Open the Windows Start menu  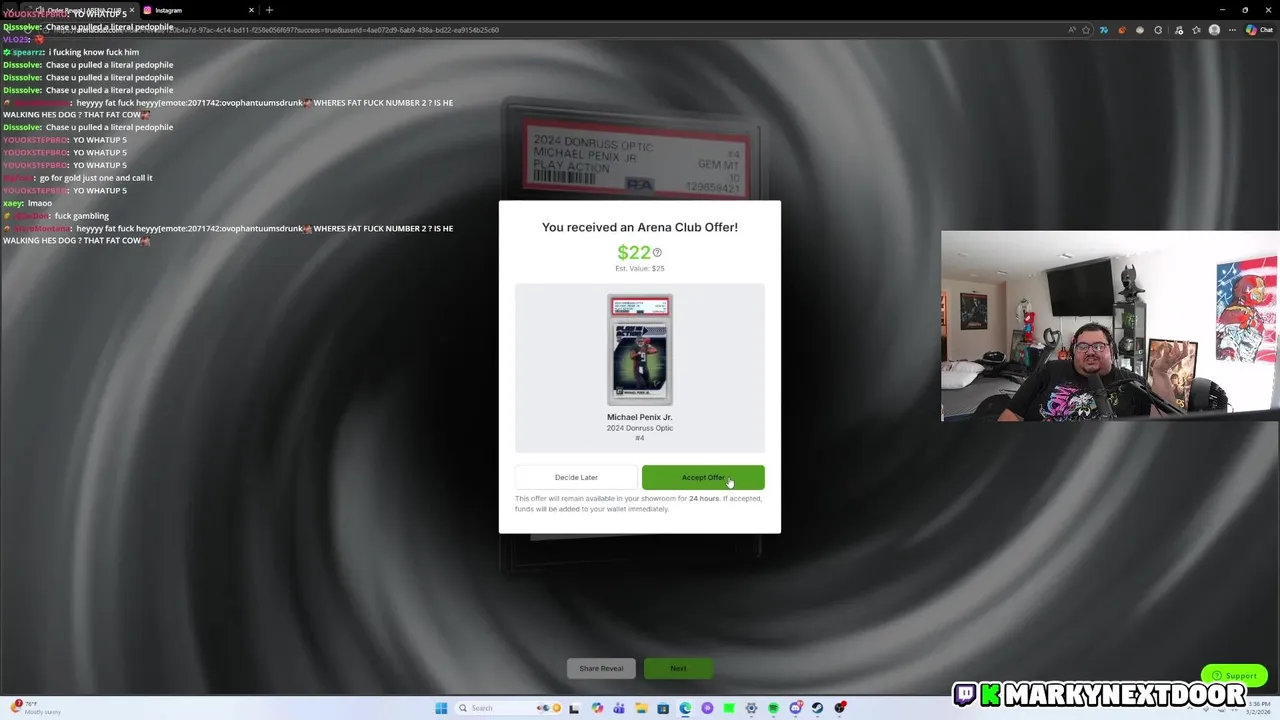(x=441, y=708)
